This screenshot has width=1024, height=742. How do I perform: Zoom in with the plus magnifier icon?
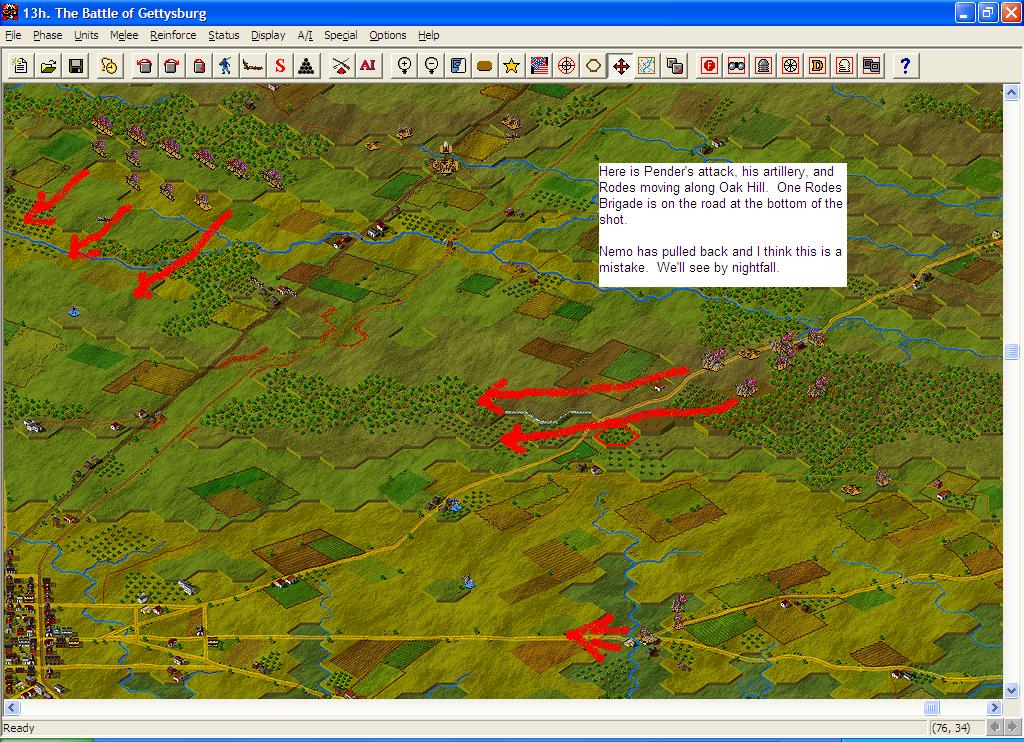click(x=404, y=65)
